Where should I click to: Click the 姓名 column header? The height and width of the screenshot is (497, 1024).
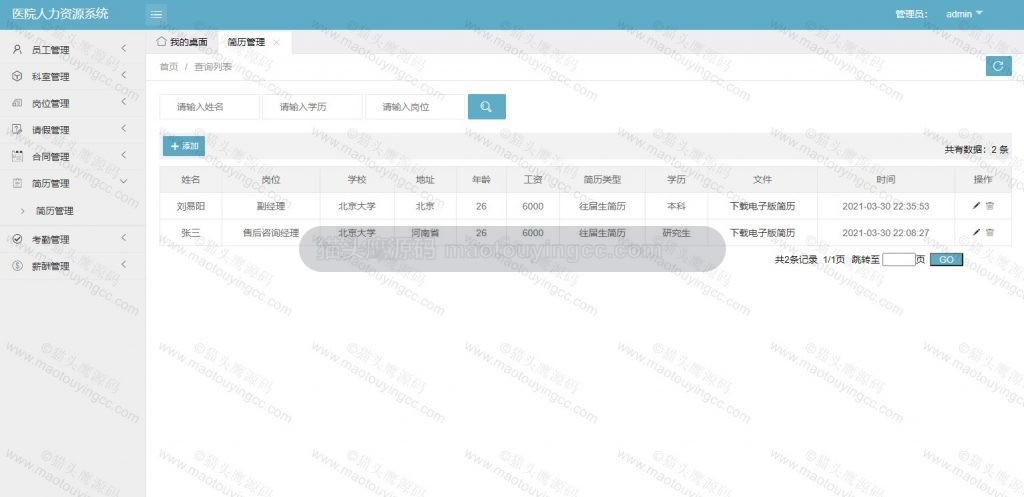coord(191,180)
